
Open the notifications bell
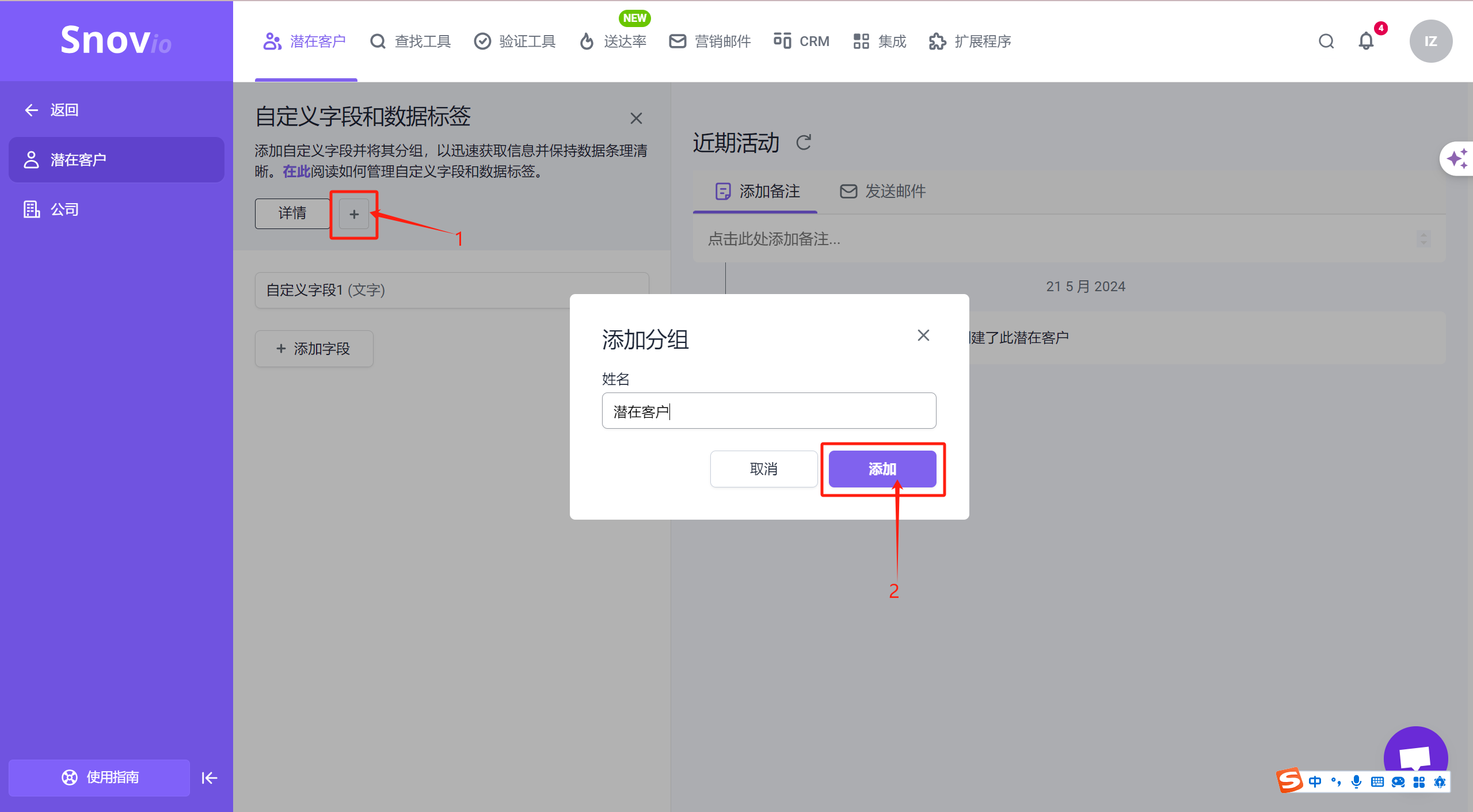tap(1366, 41)
